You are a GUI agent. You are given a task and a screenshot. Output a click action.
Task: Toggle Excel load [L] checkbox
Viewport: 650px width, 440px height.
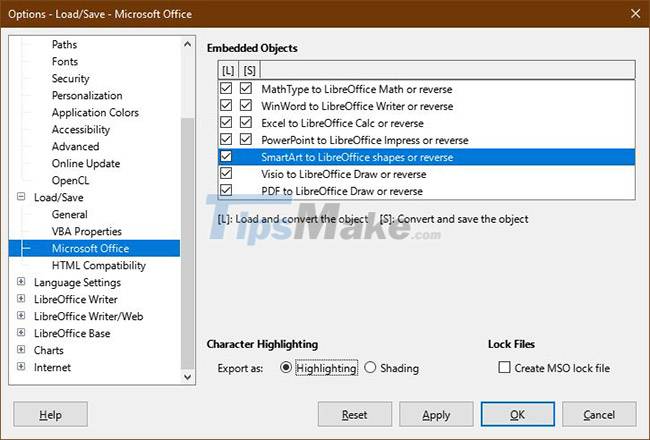[x=226, y=122]
